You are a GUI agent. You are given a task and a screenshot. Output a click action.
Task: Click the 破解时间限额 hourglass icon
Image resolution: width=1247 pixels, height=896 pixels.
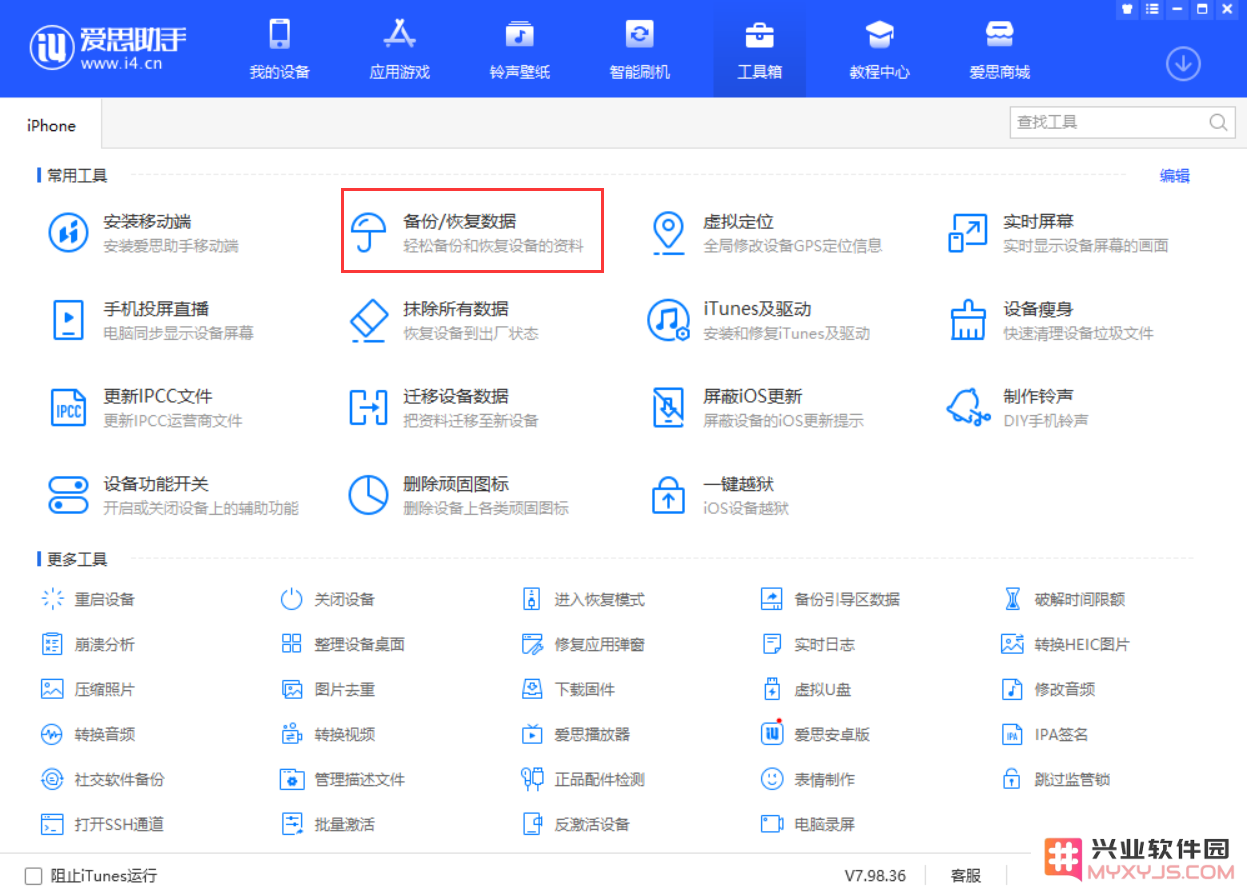click(x=1012, y=599)
